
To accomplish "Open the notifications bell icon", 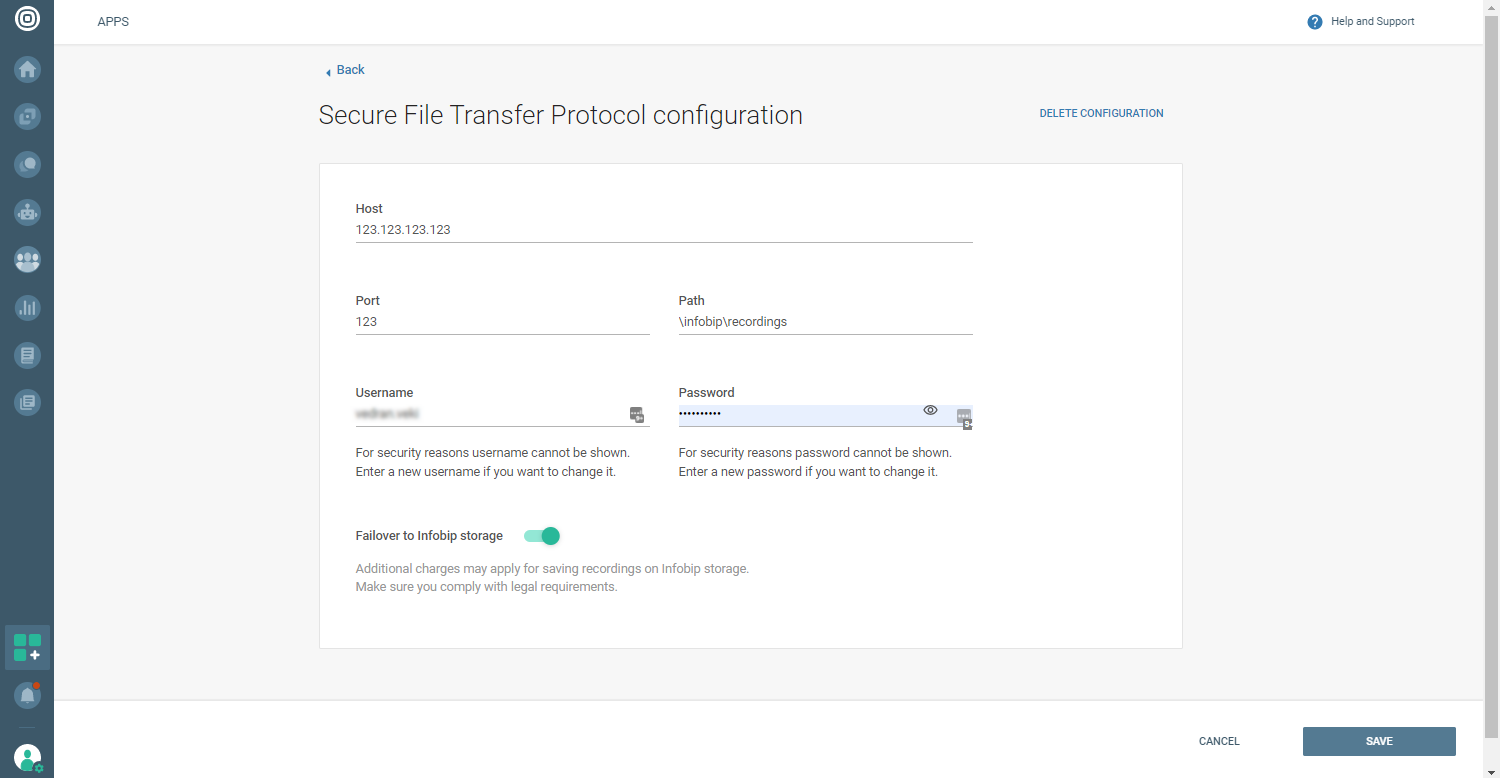I will (x=27, y=694).
